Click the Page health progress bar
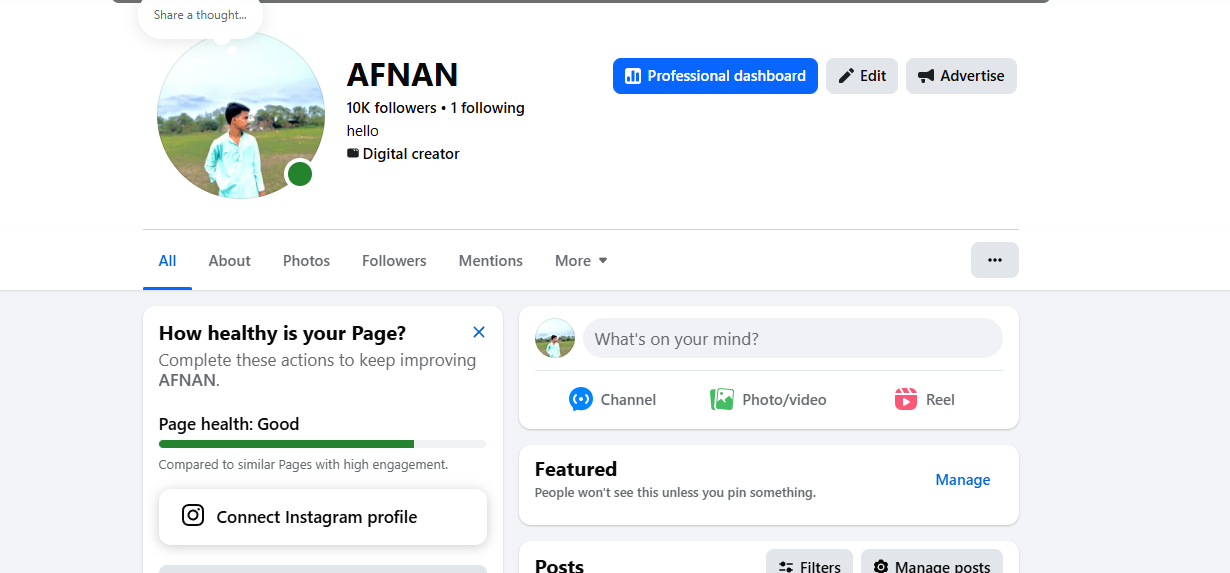This screenshot has width=1230, height=573. 321,444
